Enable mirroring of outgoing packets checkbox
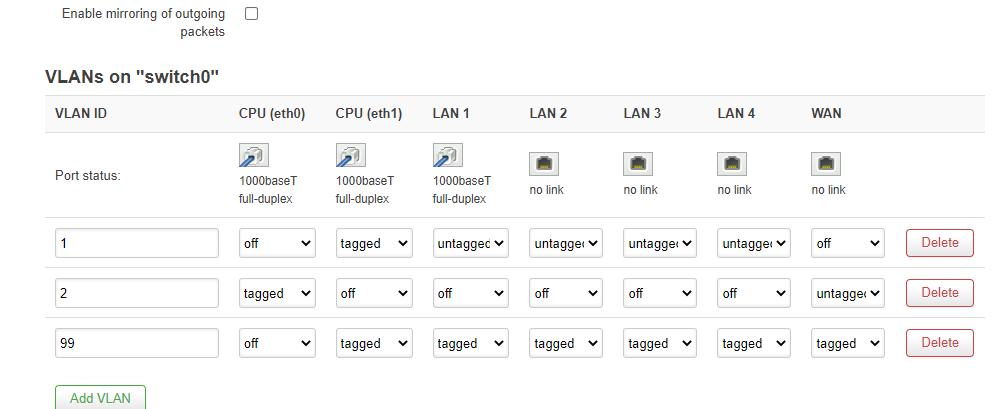 coord(252,13)
